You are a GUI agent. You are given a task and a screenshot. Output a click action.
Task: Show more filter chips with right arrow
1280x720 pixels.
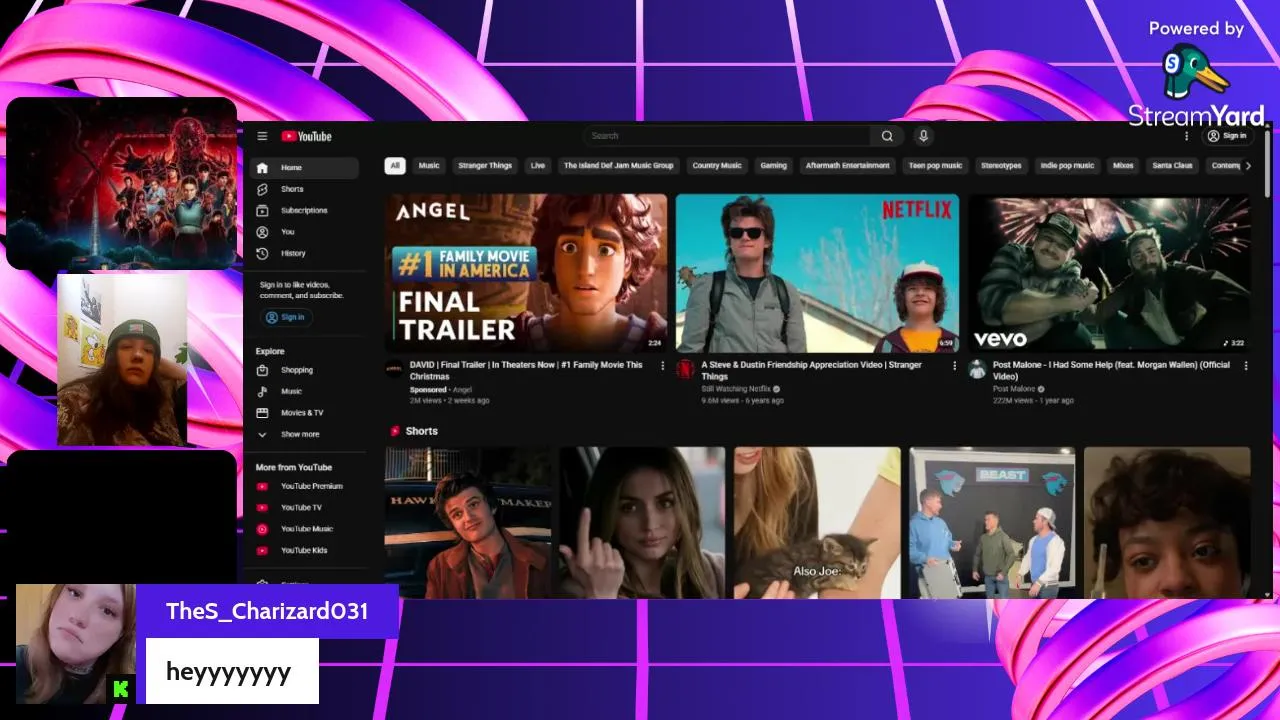point(1247,166)
